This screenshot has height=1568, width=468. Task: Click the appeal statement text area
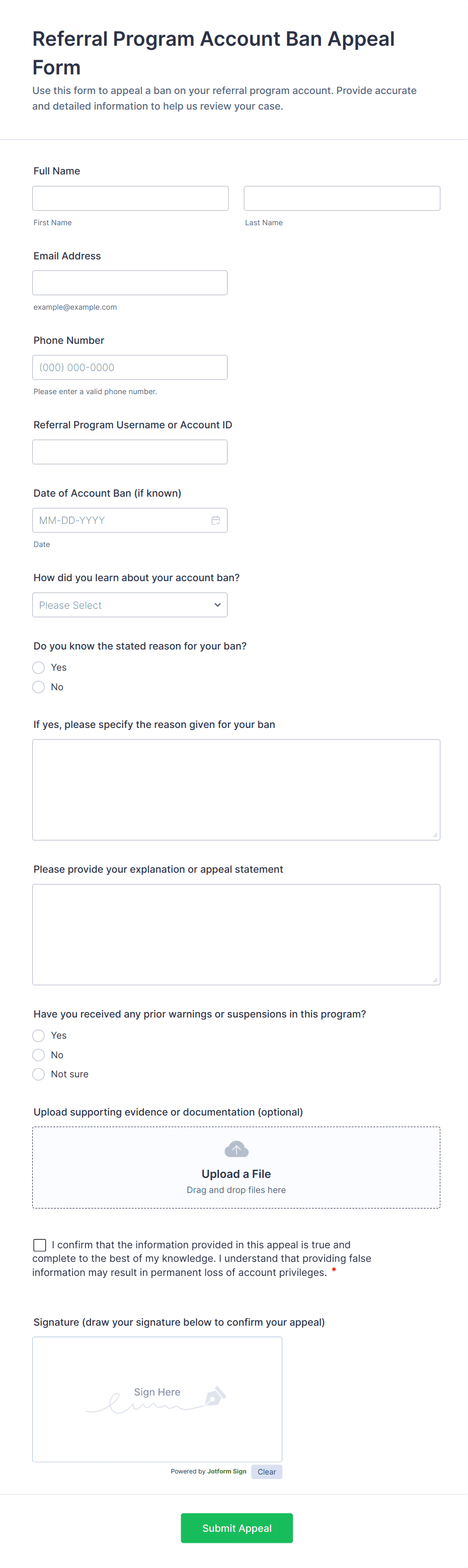(237, 935)
